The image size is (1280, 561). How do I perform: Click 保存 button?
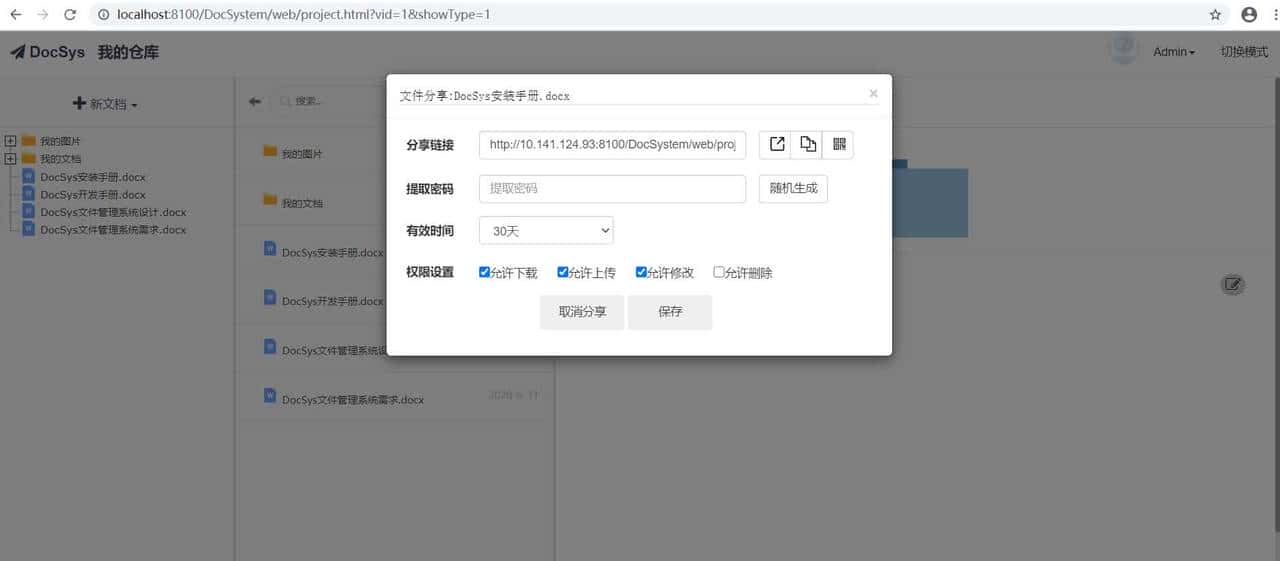coord(670,312)
